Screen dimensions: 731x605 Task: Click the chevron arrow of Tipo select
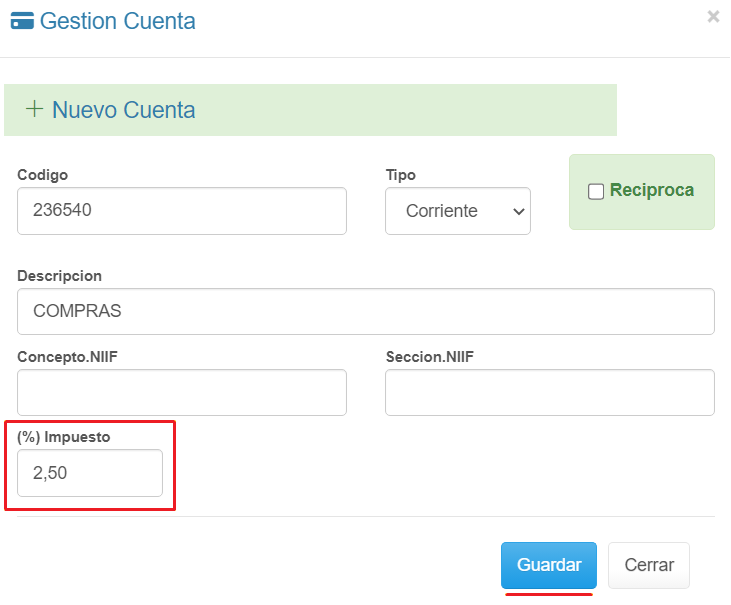517,211
